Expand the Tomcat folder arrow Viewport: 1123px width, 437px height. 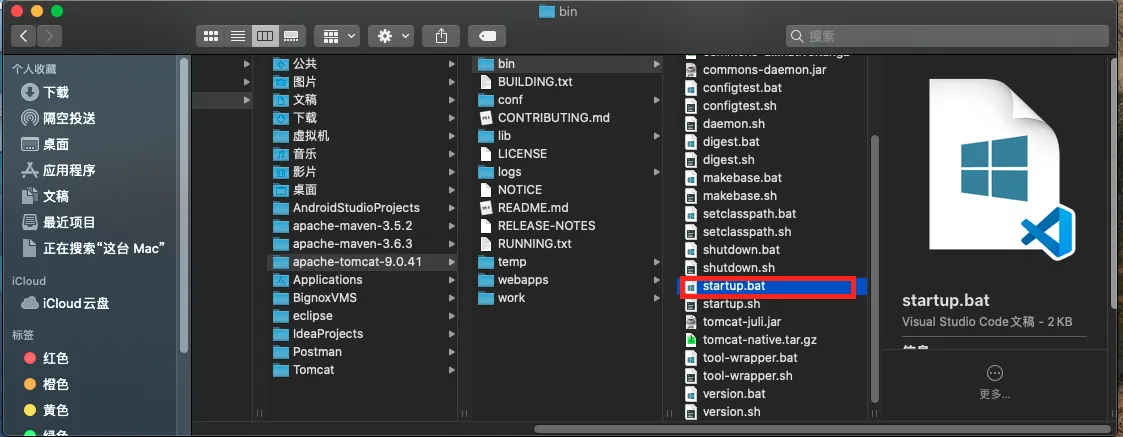tap(452, 370)
